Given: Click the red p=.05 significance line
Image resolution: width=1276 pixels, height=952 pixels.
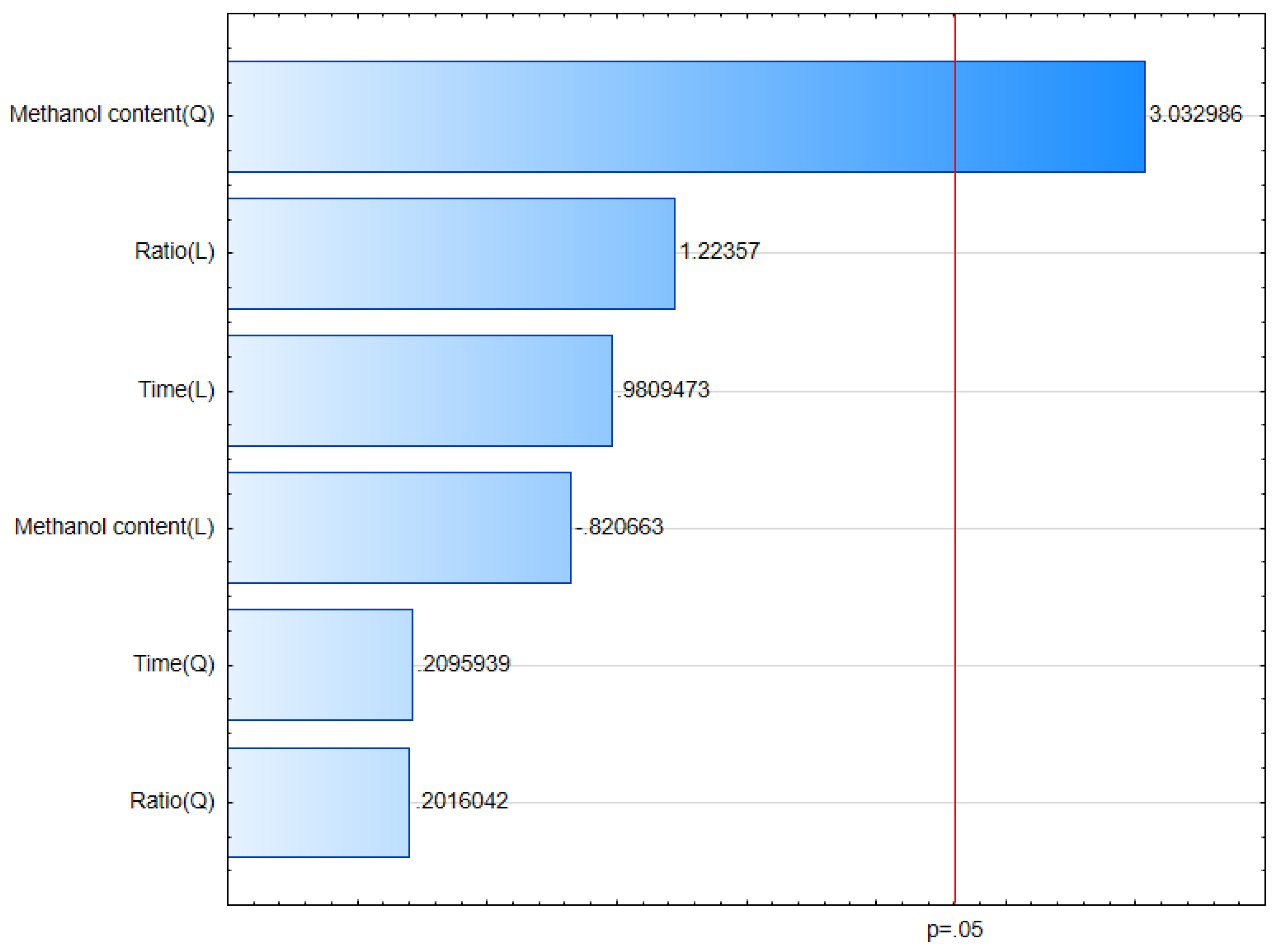Looking at the screenshot, I should point(954,461).
